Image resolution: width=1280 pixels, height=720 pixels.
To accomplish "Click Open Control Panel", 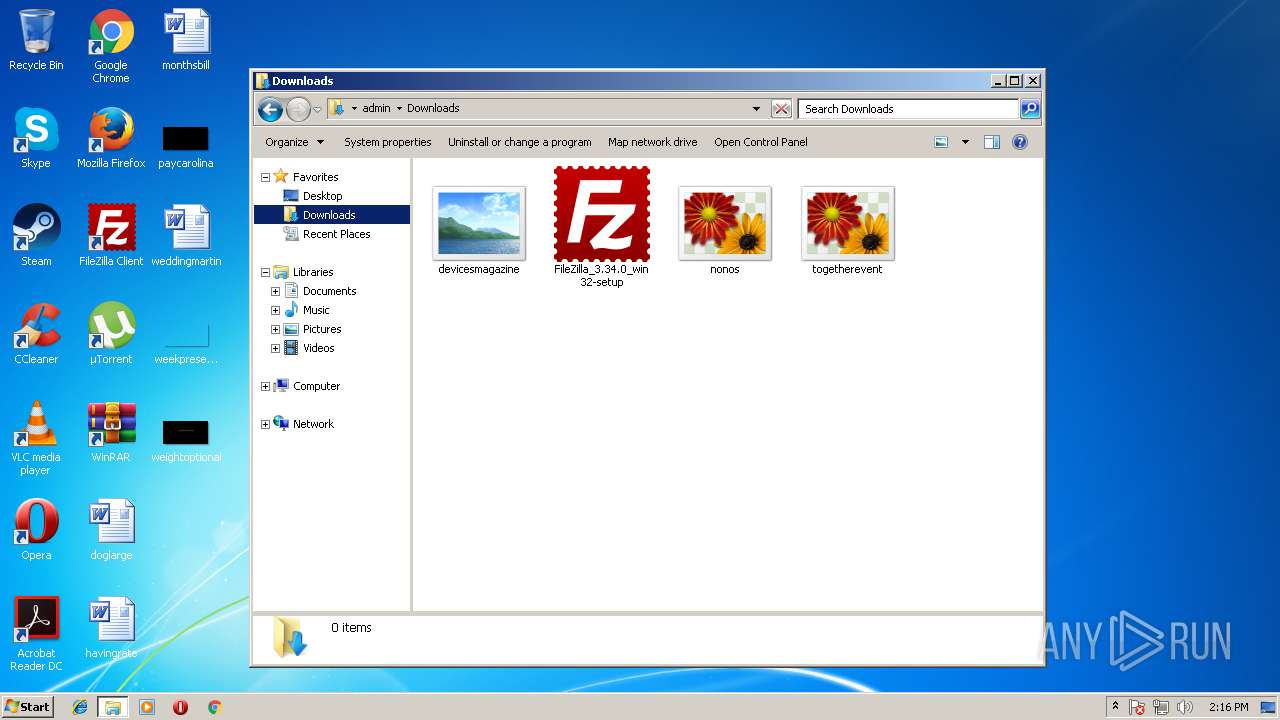I will pos(761,142).
